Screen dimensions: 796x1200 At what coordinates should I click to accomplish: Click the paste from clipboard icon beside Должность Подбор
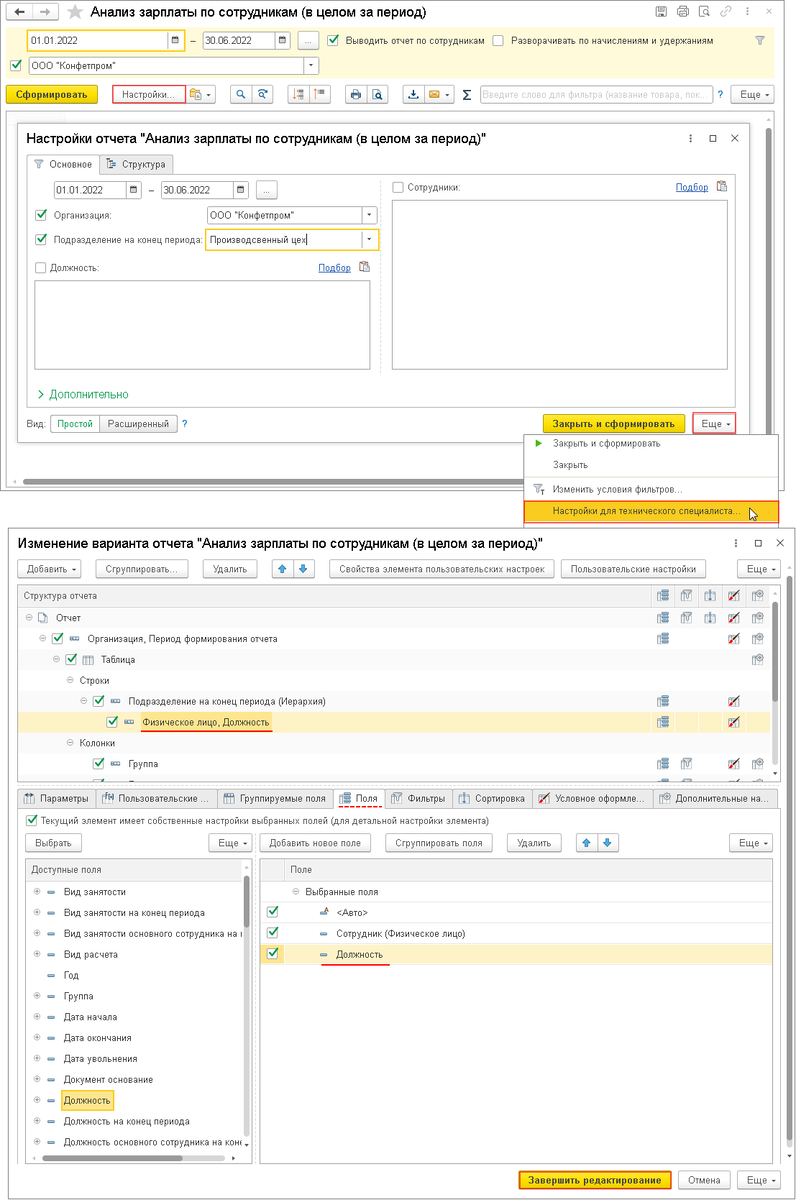364,267
